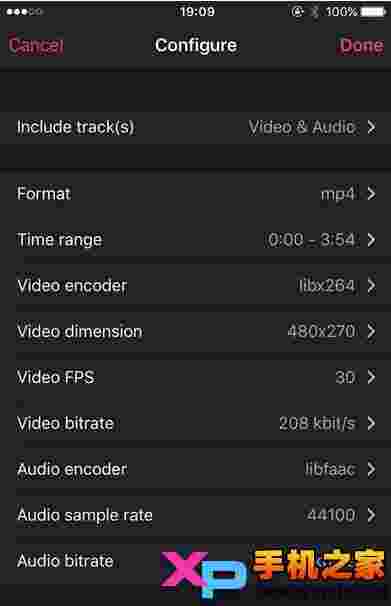Image resolution: width=391 pixels, height=606 pixels.
Task: Tap the chevron next to 44100 sample rate
Action: [371, 515]
